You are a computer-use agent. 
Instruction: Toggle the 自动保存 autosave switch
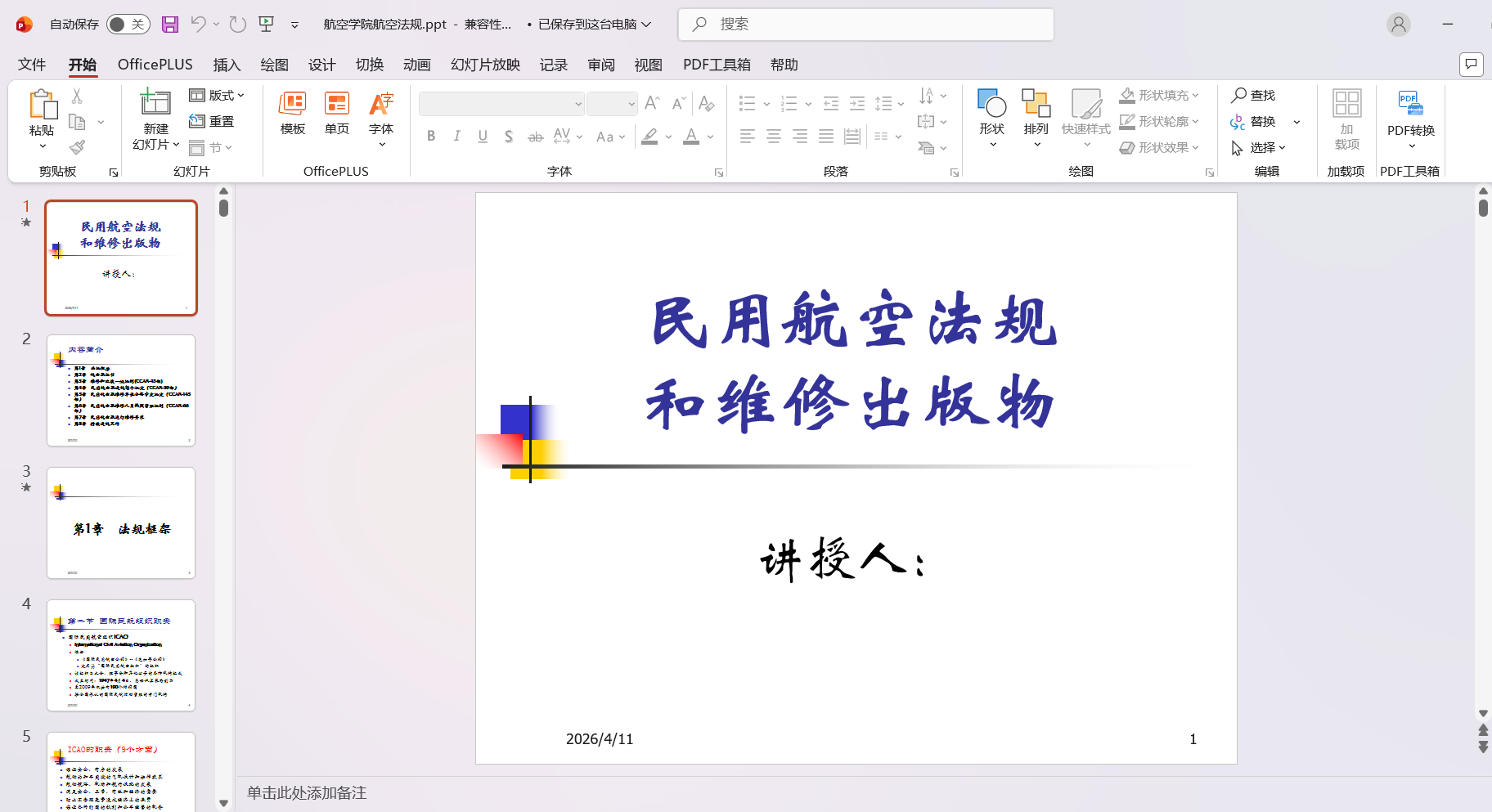pos(128,25)
